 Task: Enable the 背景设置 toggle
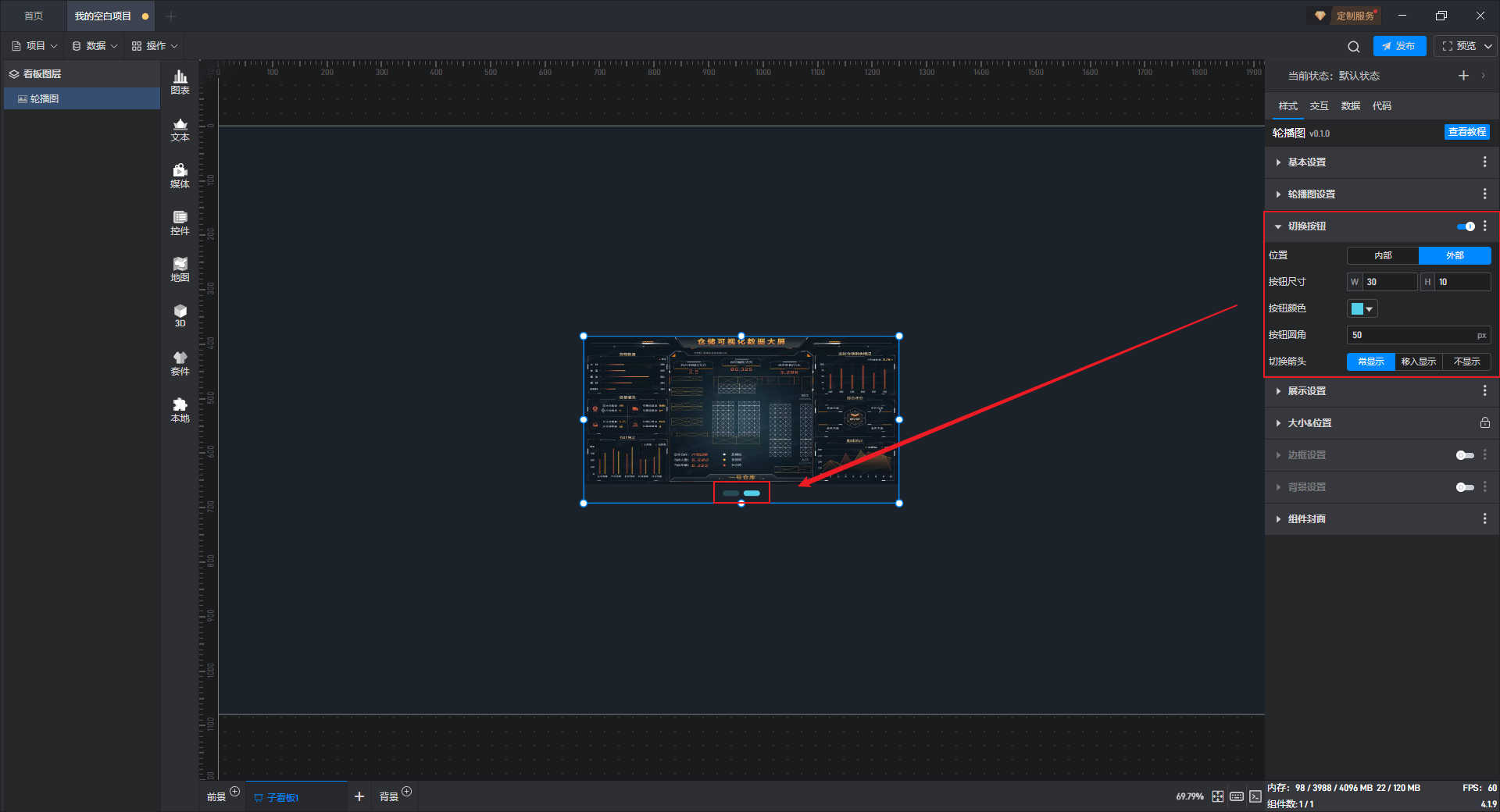[1465, 487]
